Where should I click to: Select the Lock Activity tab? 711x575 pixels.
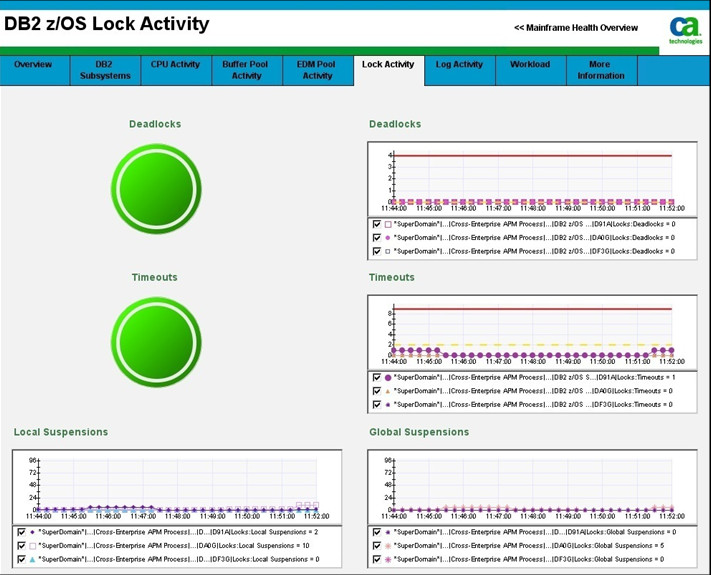coord(389,70)
